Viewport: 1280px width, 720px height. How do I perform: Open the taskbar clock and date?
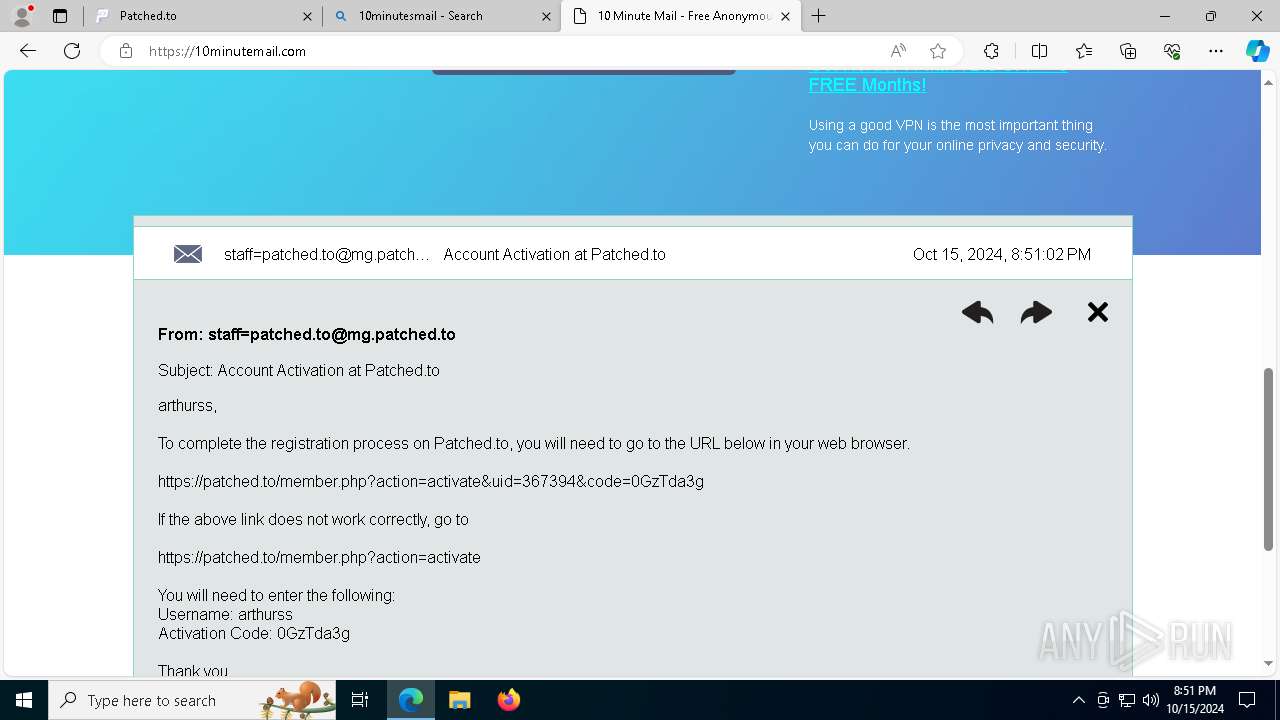[x=1195, y=700]
